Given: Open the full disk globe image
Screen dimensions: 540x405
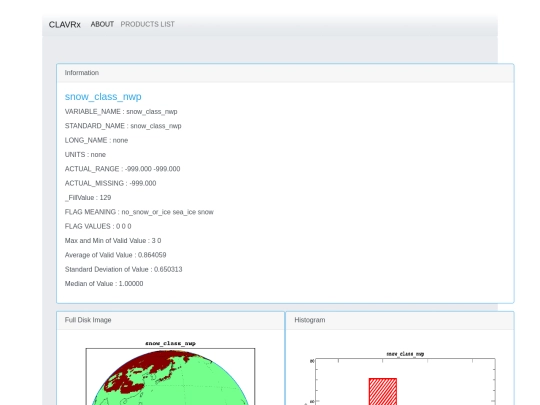Looking at the screenshot, I should (x=170, y=373).
